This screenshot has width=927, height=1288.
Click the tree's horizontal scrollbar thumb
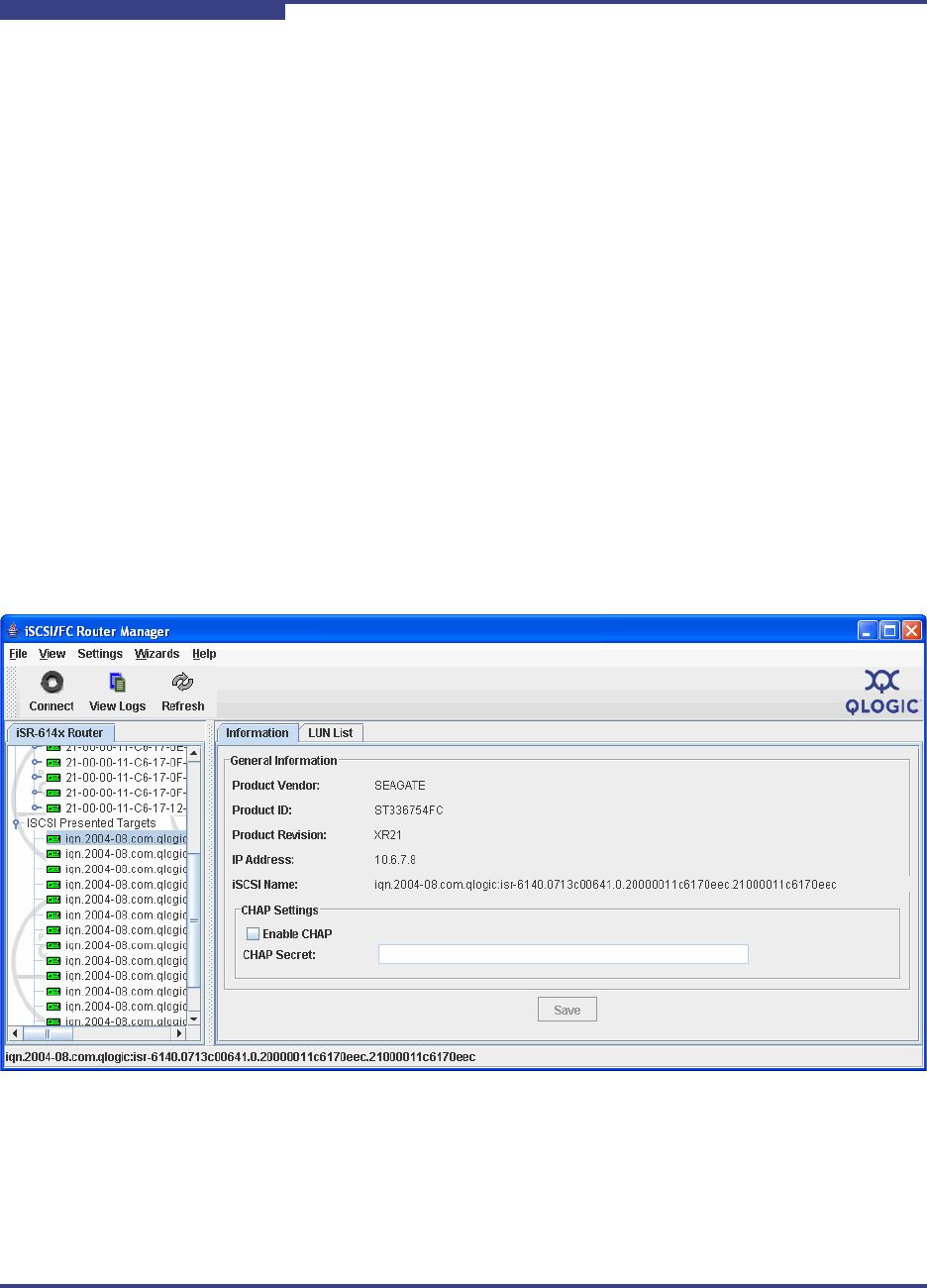48,1033
